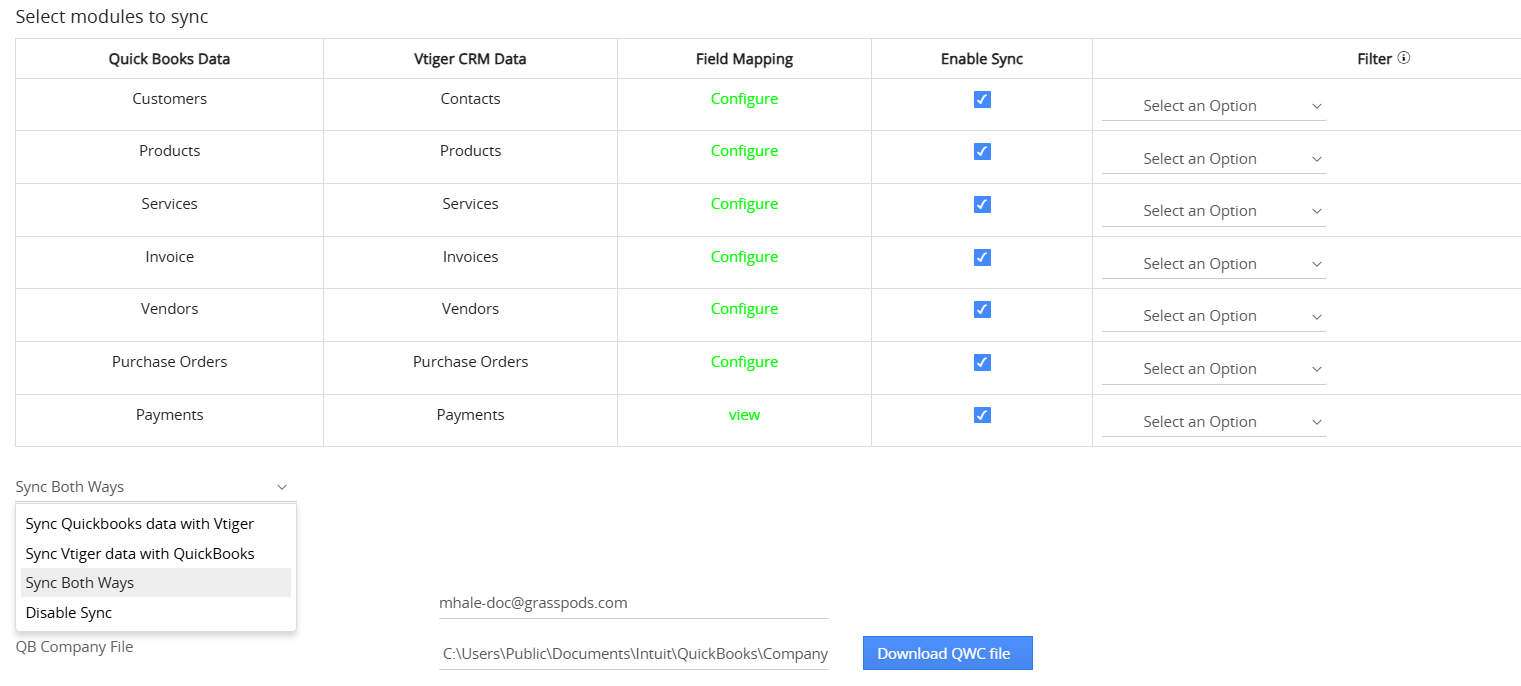
Task: Open the Purchase Orders filter dropdown
Action: [x=1214, y=369]
